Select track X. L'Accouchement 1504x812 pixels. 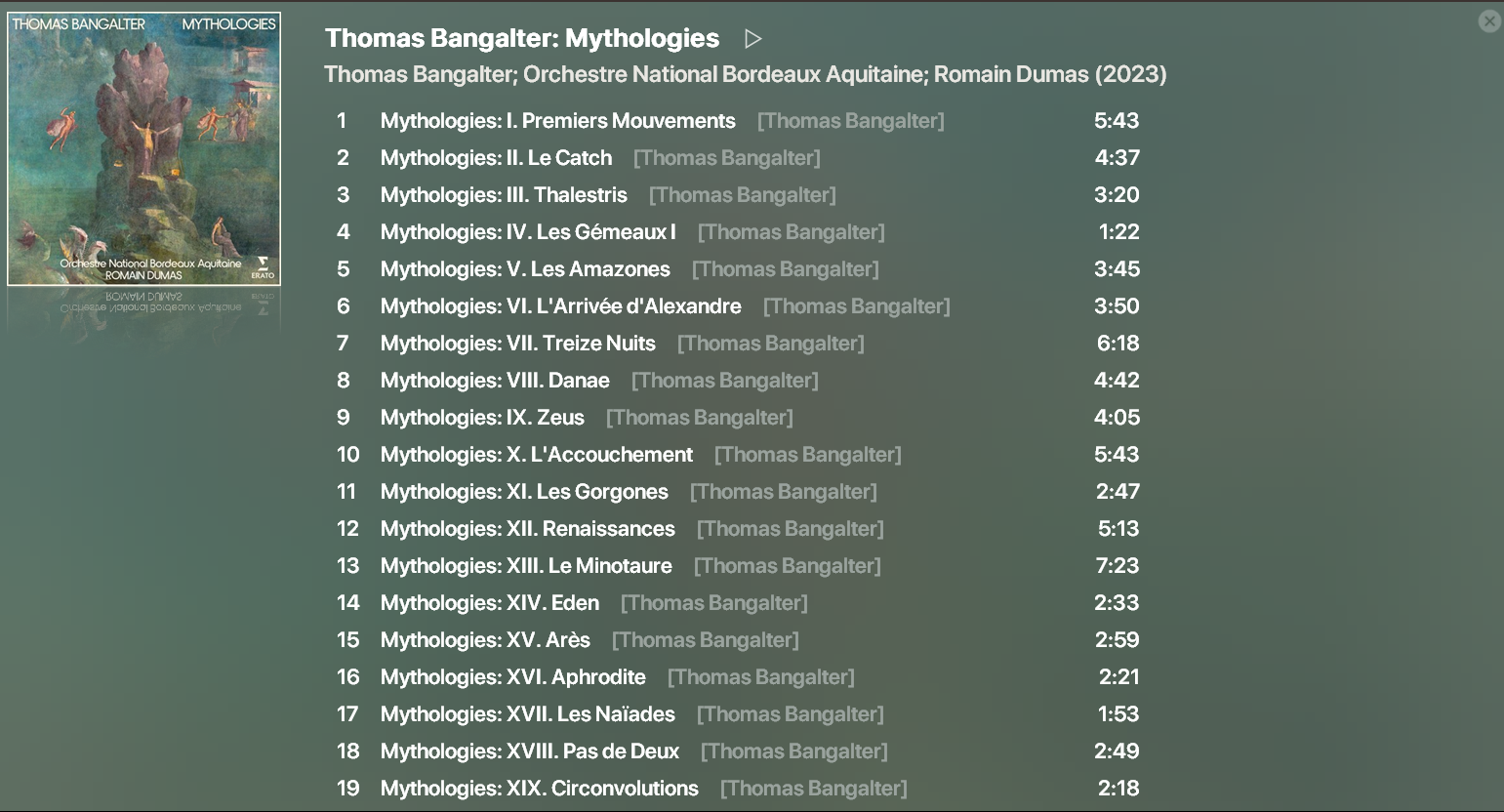click(536, 455)
